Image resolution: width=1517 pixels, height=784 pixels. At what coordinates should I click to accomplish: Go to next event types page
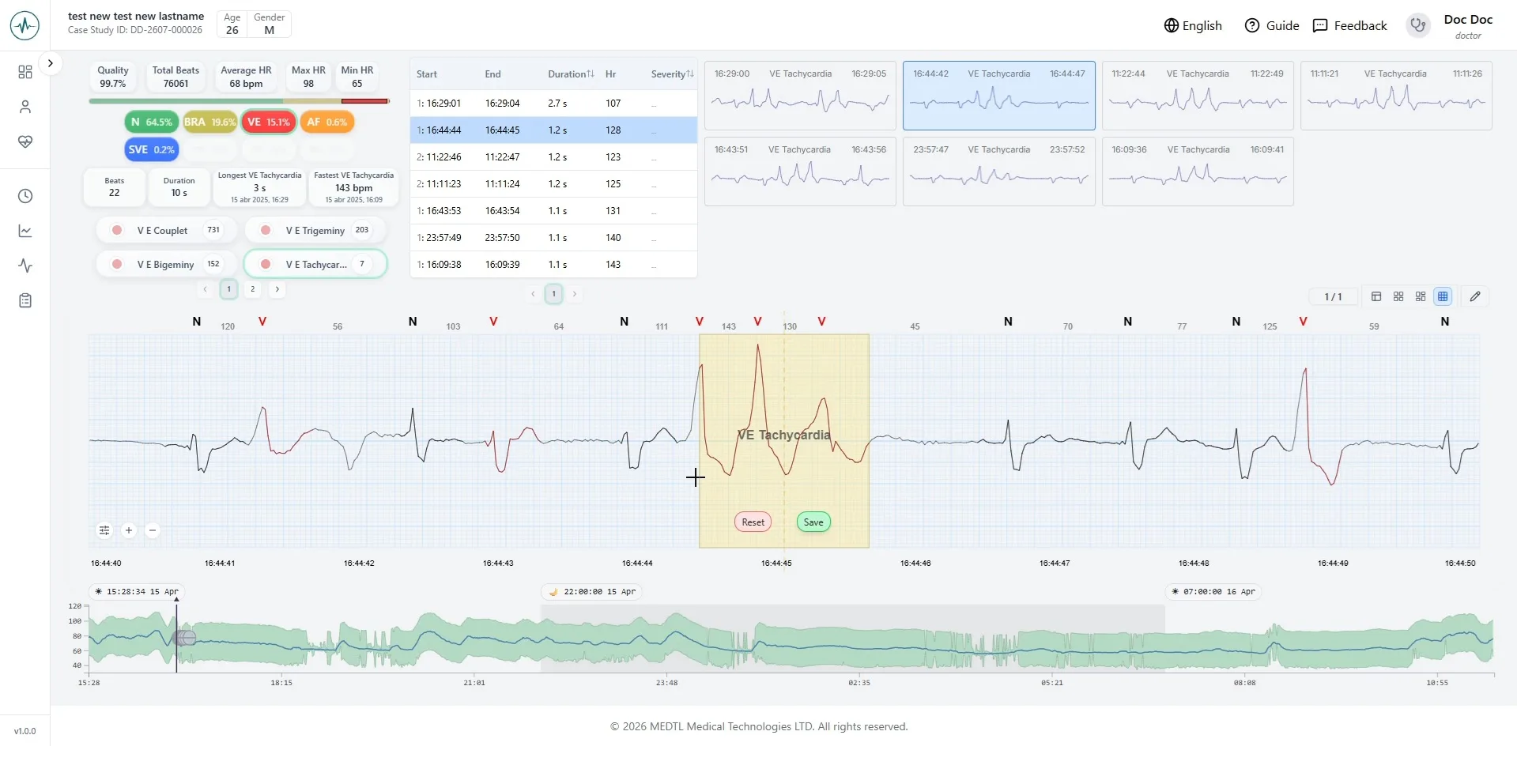pyautogui.click(x=277, y=289)
